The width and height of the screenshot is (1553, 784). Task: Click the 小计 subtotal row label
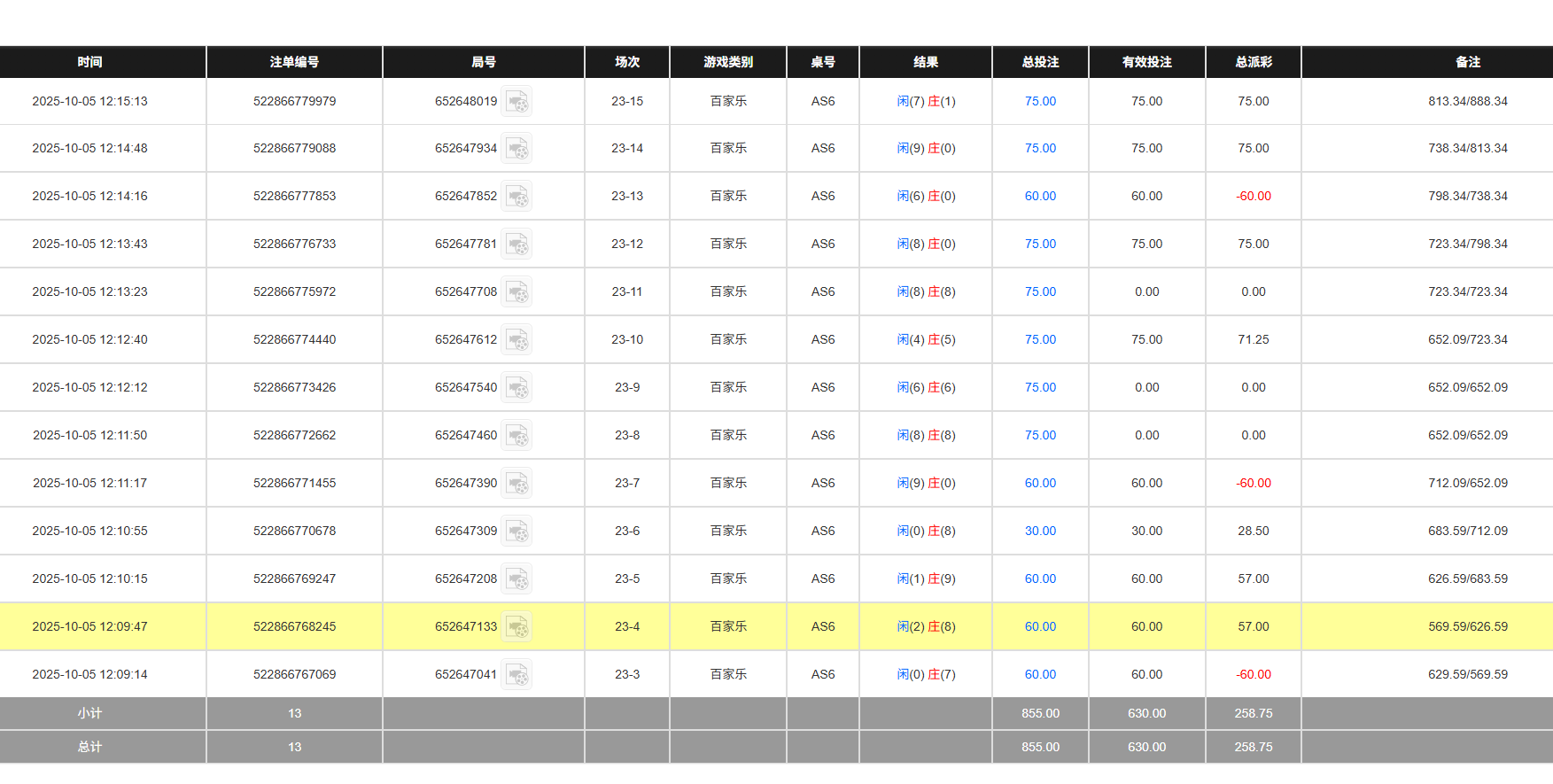tap(89, 713)
